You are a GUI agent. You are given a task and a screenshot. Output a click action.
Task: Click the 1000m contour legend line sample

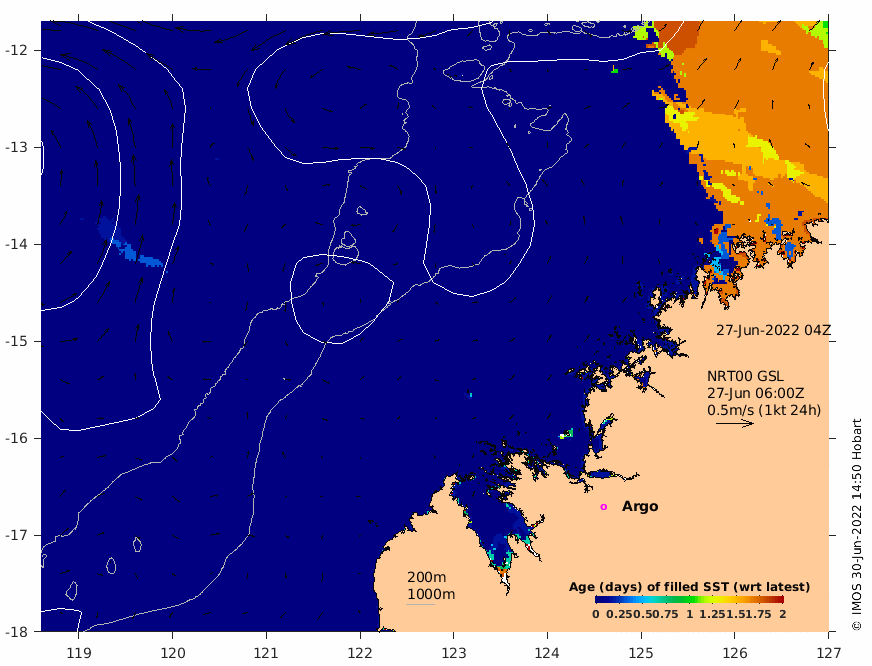tap(420, 604)
